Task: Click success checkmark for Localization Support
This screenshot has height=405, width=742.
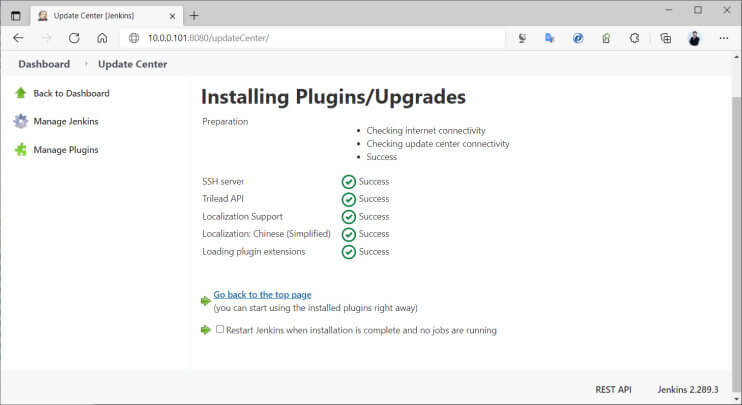Action: click(x=349, y=217)
